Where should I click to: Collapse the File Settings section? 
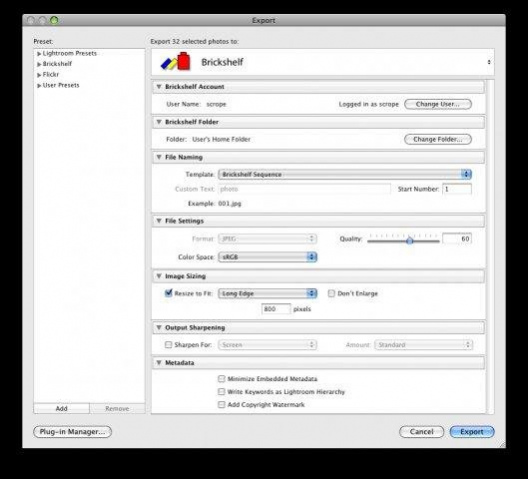[159, 221]
